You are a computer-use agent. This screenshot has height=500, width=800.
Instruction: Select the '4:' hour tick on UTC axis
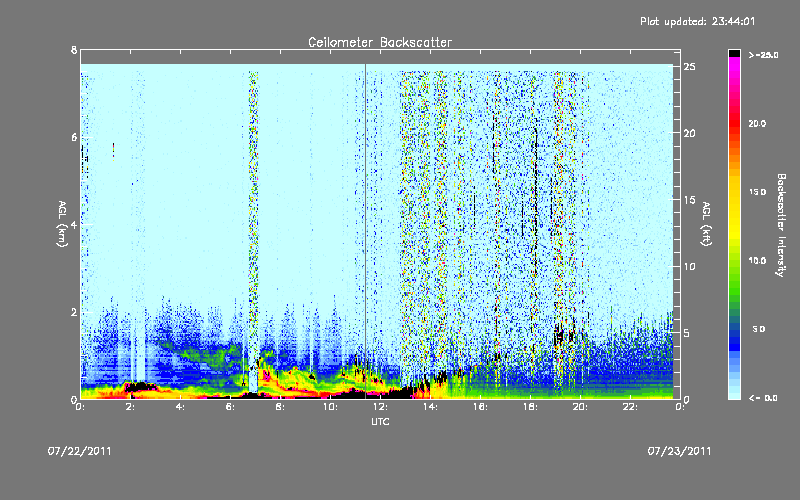tap(181, 407)
